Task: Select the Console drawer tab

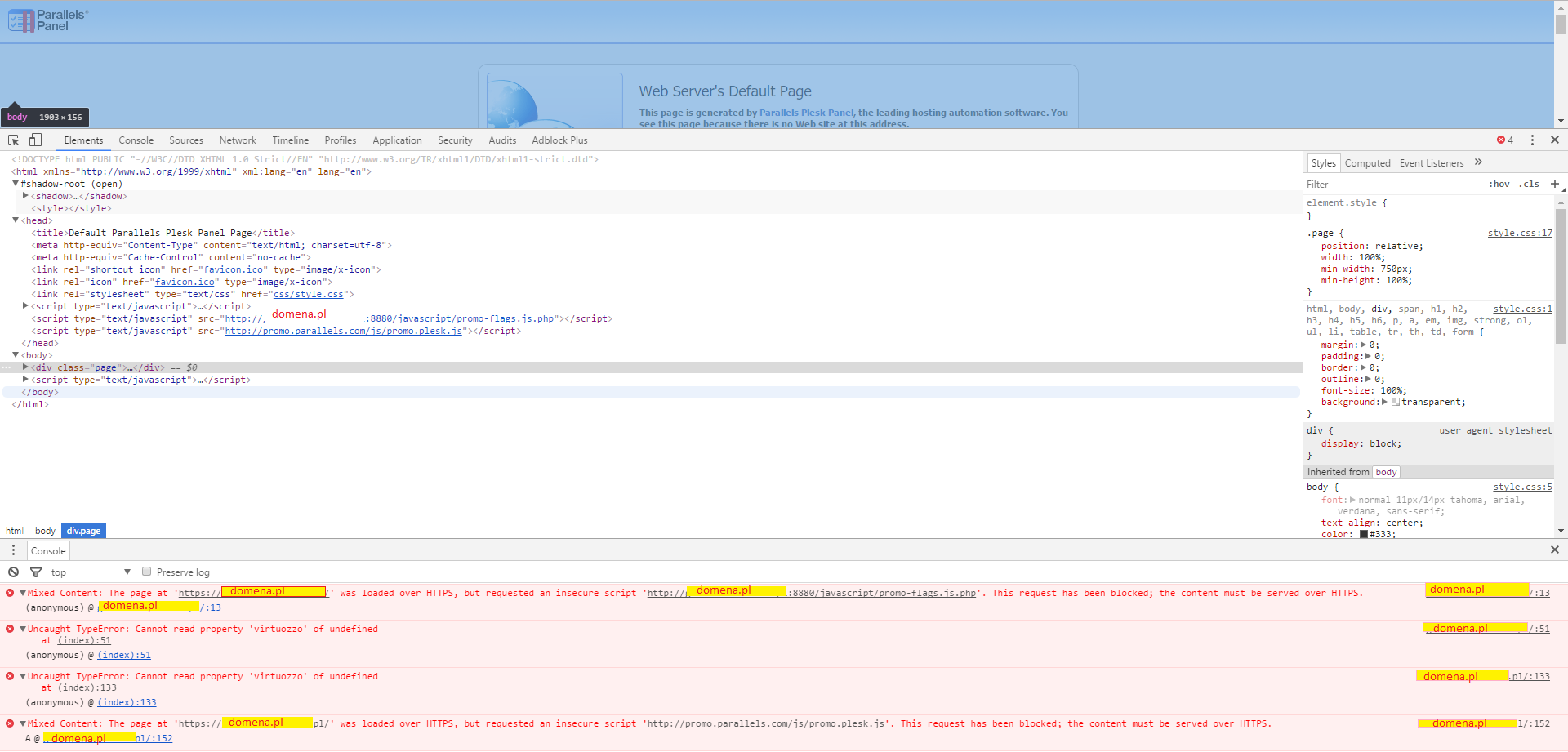Action: point(48,550)
